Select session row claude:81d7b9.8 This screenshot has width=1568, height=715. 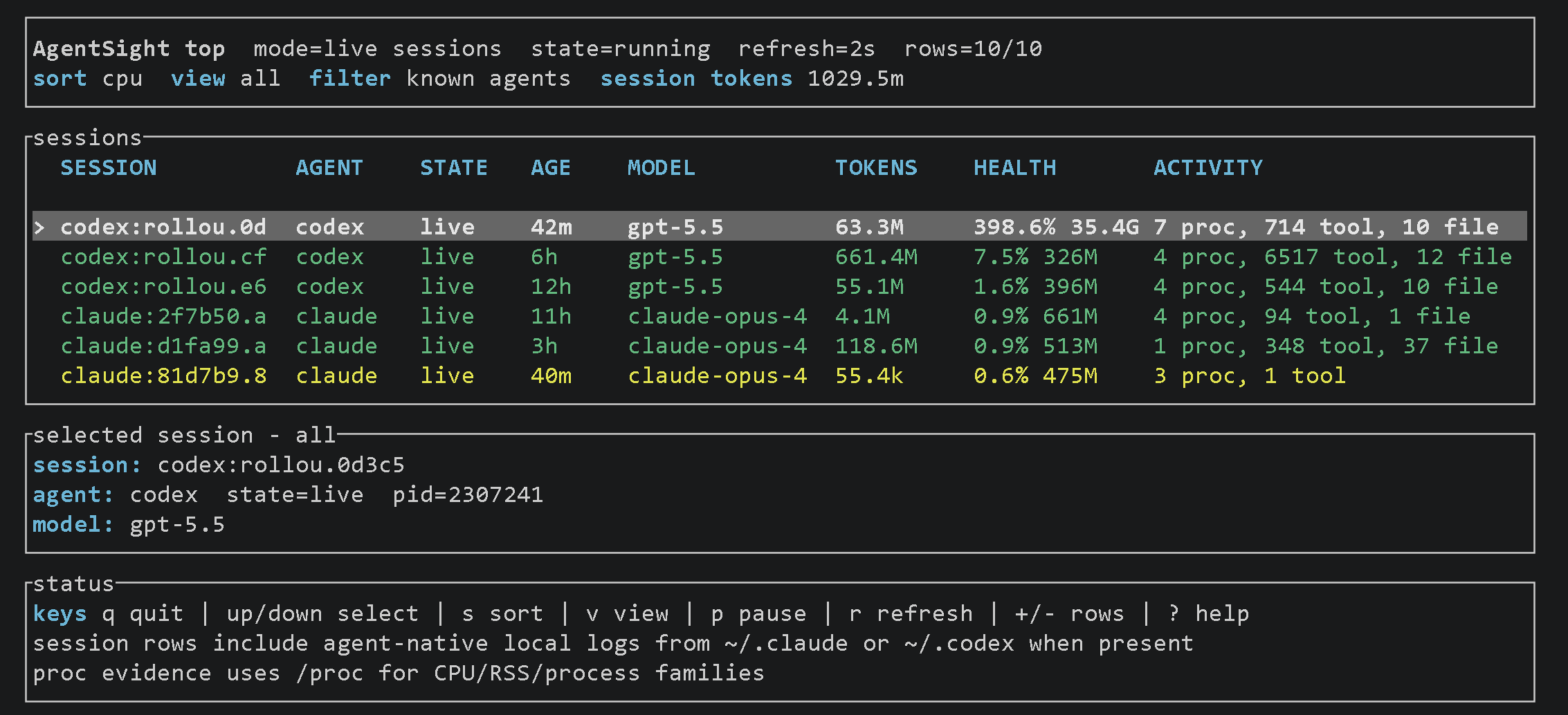780,375
